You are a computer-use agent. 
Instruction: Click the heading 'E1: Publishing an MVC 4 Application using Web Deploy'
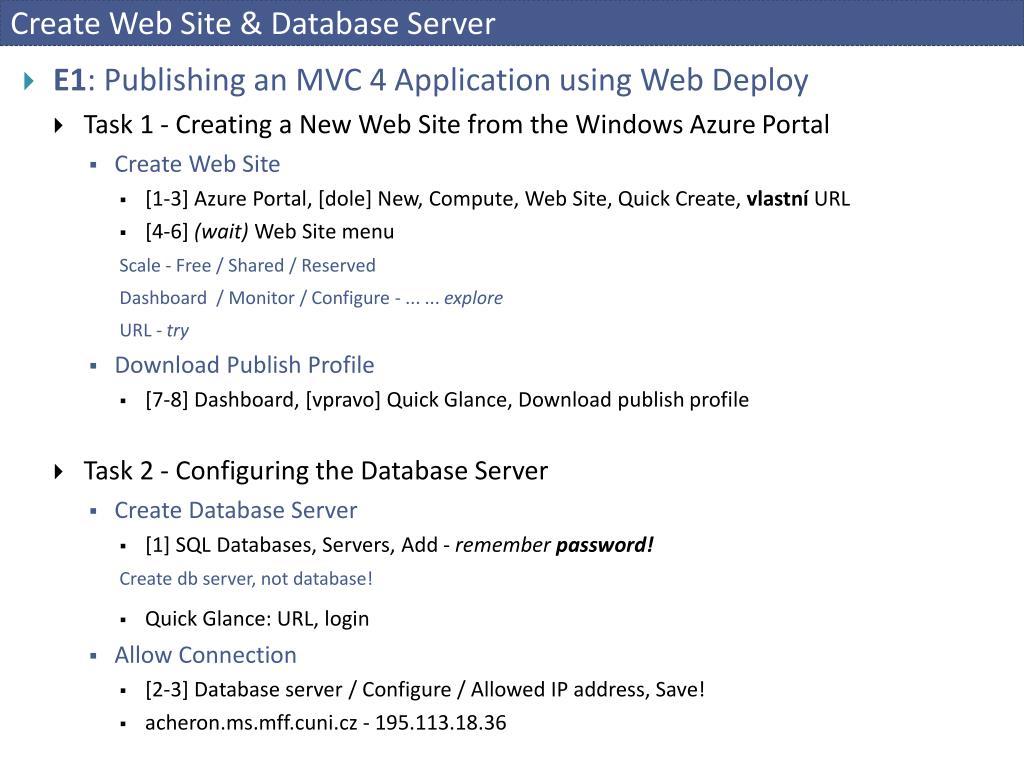tap(430, 81)
